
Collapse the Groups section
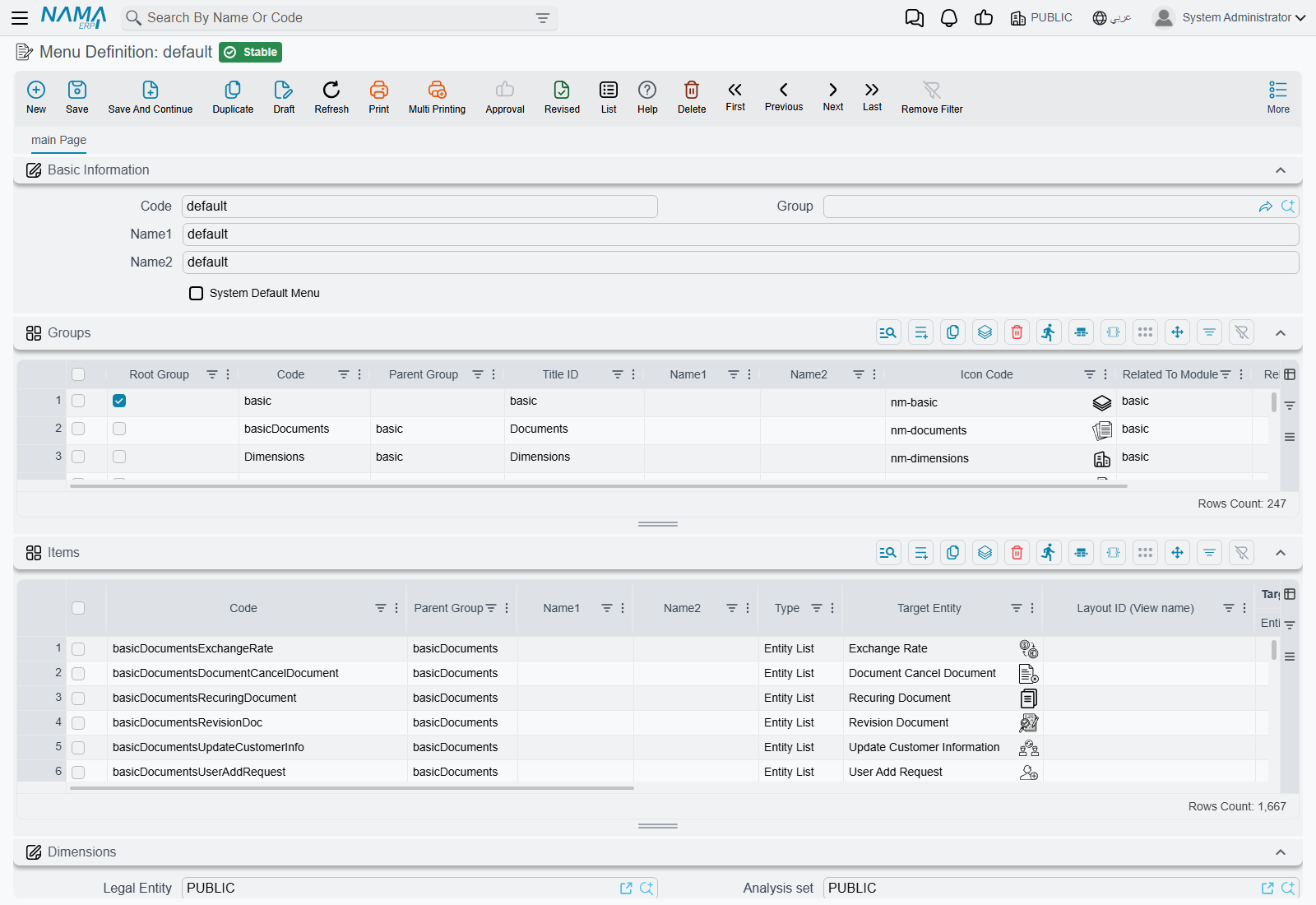[1281, 333]
